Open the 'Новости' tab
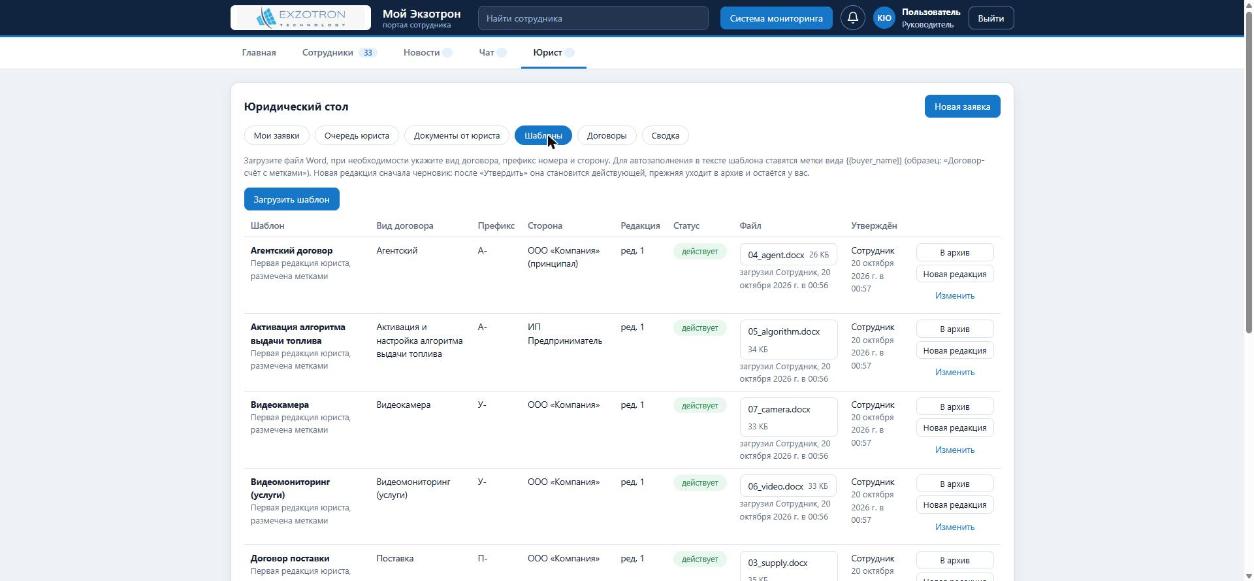This screenshot has width=1254, height=581. [x=428, y=52]
